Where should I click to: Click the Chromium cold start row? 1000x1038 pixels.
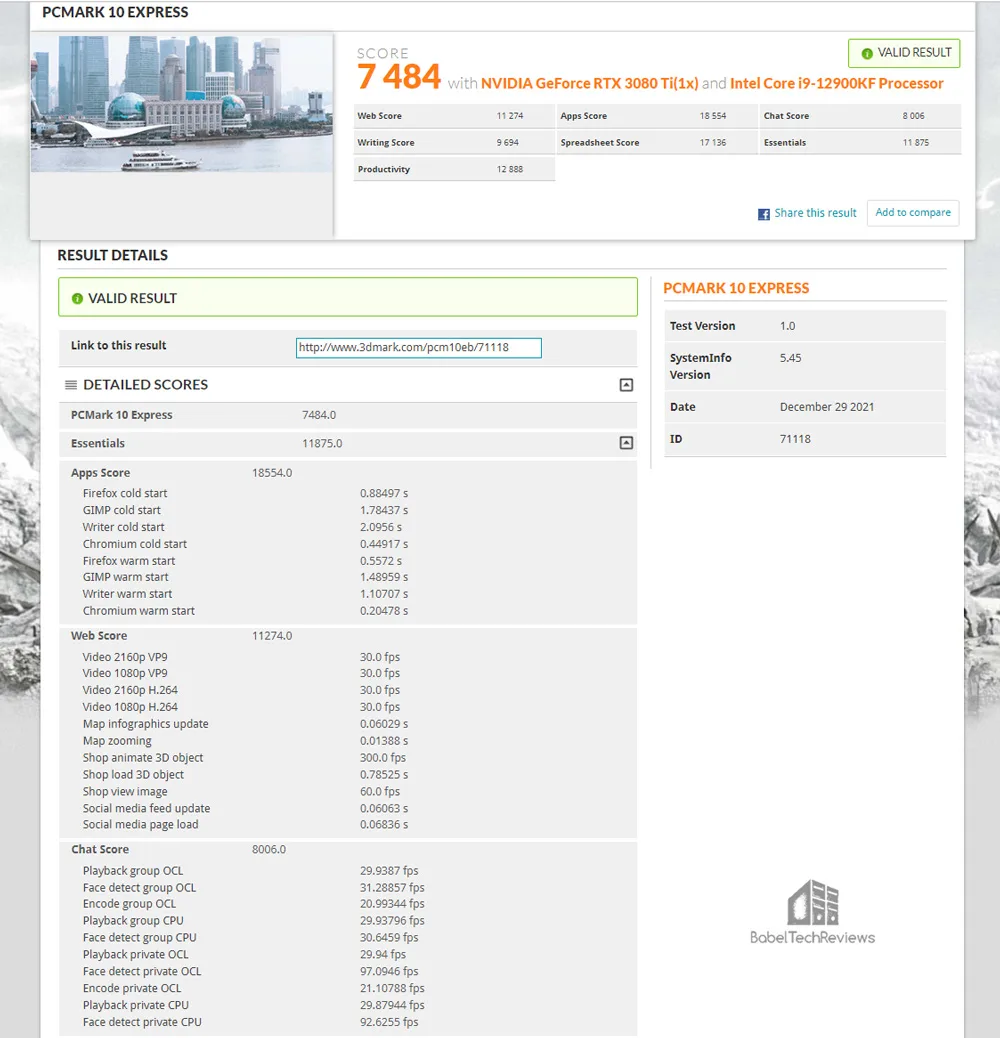point(348,544)
